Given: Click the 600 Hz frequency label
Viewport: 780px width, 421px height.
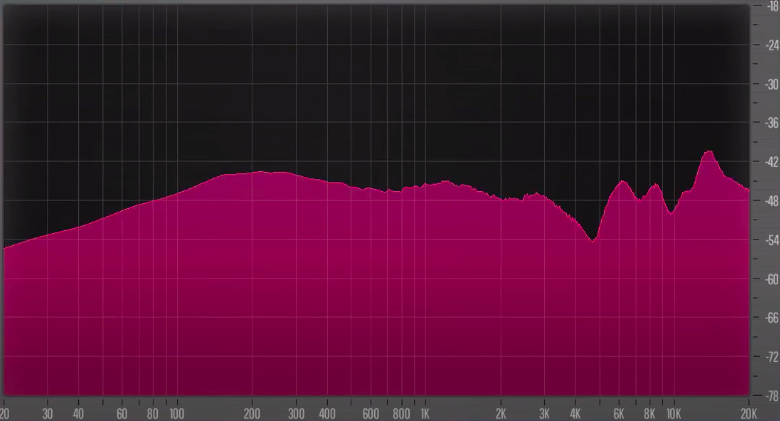Looking at the screenshot, I should (370, 413).
